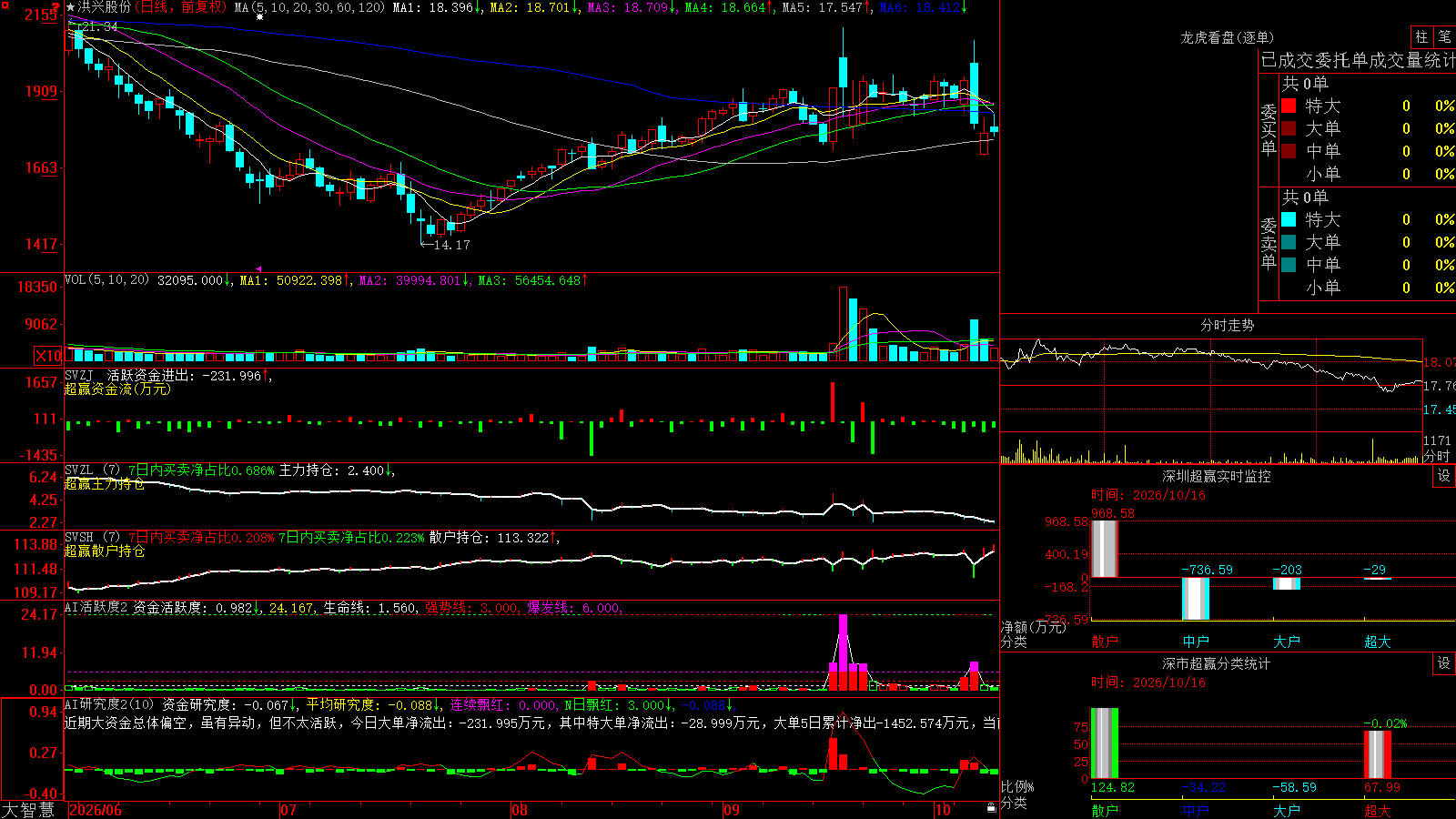The height and width of the screenshot is (819, 1456).
Task: Click the 67.99 超大 bar in 分类统计 chart
Action: [1378, 754]
